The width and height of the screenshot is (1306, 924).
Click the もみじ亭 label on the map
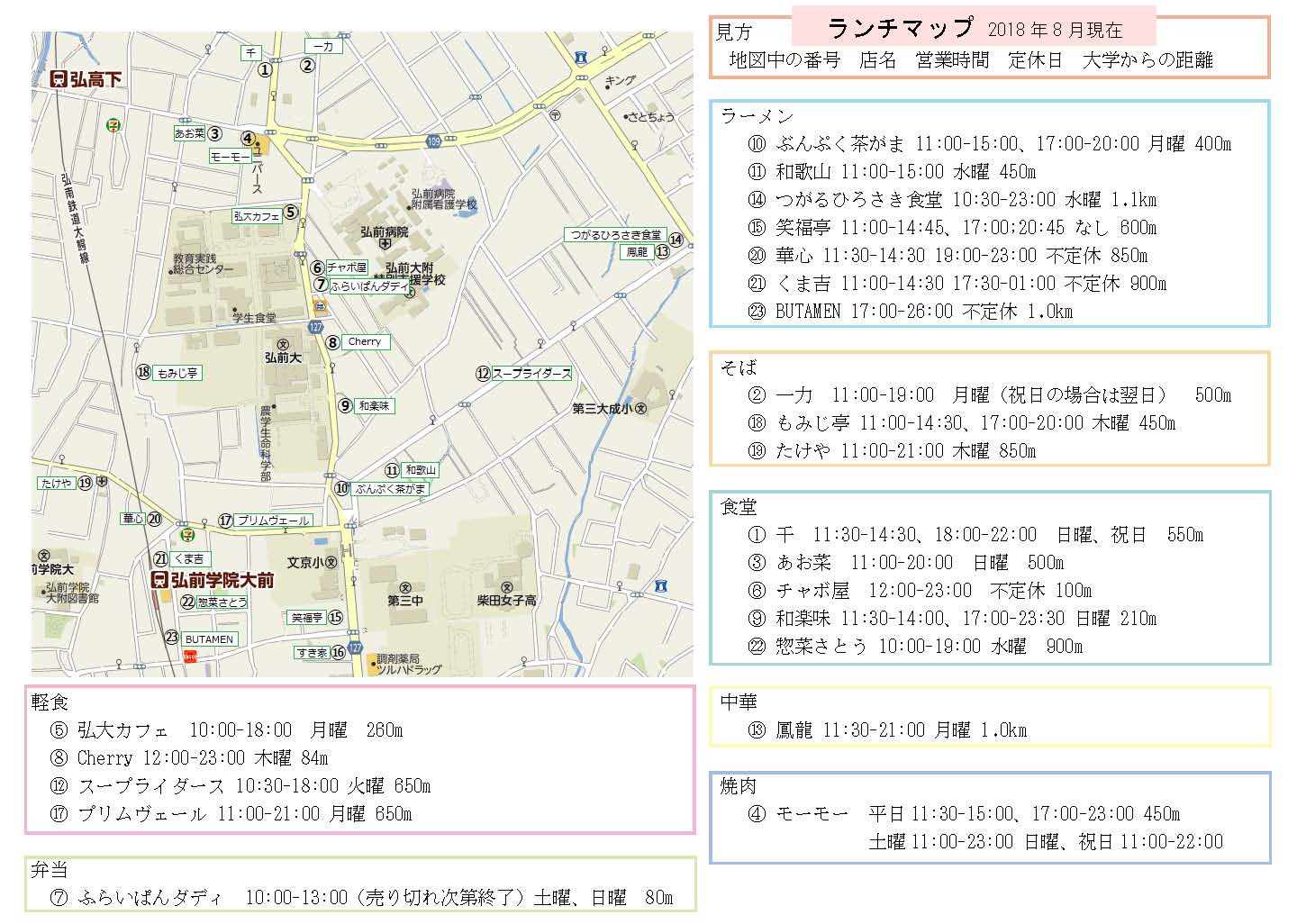pyautogui.click(x=177, y=373)
